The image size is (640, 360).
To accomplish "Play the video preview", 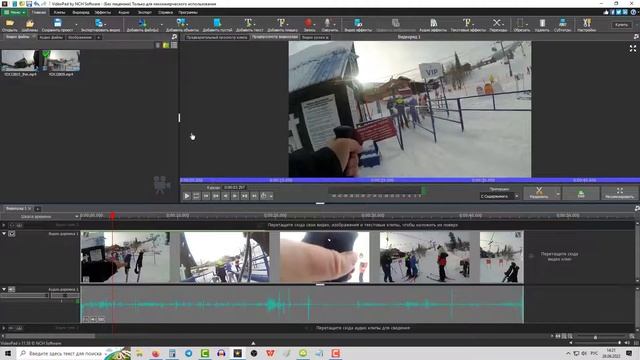I will point(187,196).
